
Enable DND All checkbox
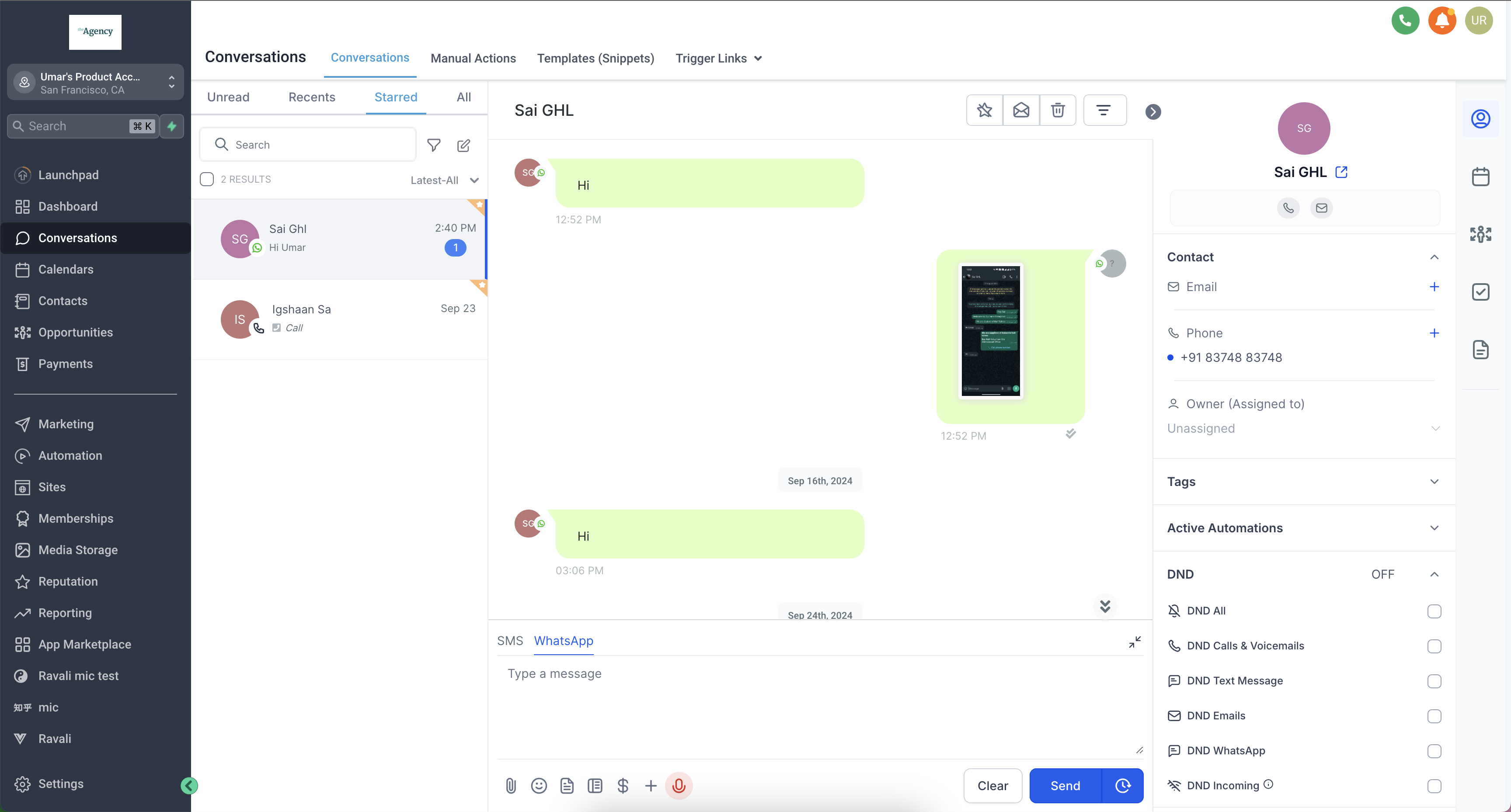coord(1434,611)
